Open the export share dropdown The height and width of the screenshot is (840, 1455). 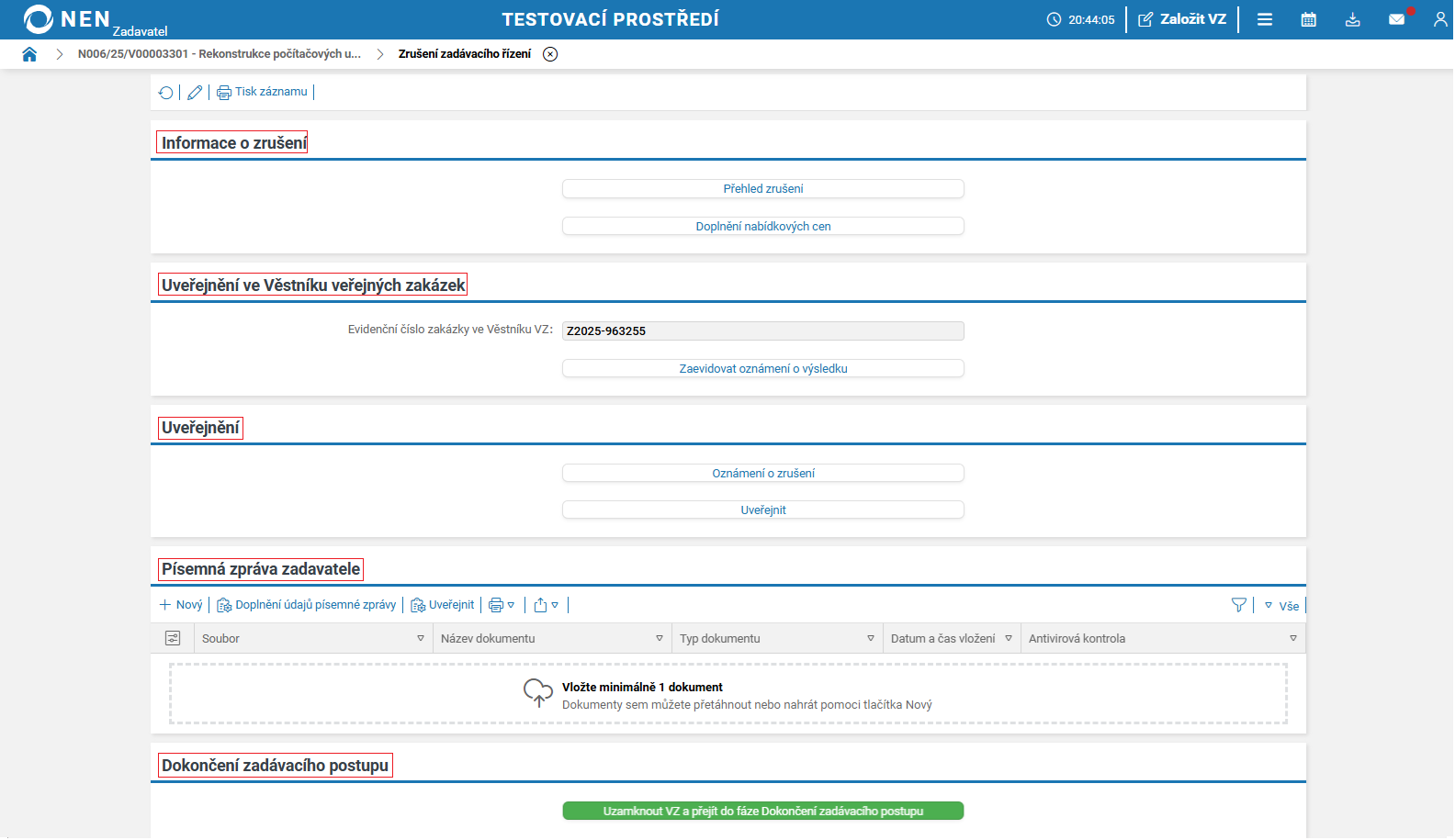click(x=547, y=605)
